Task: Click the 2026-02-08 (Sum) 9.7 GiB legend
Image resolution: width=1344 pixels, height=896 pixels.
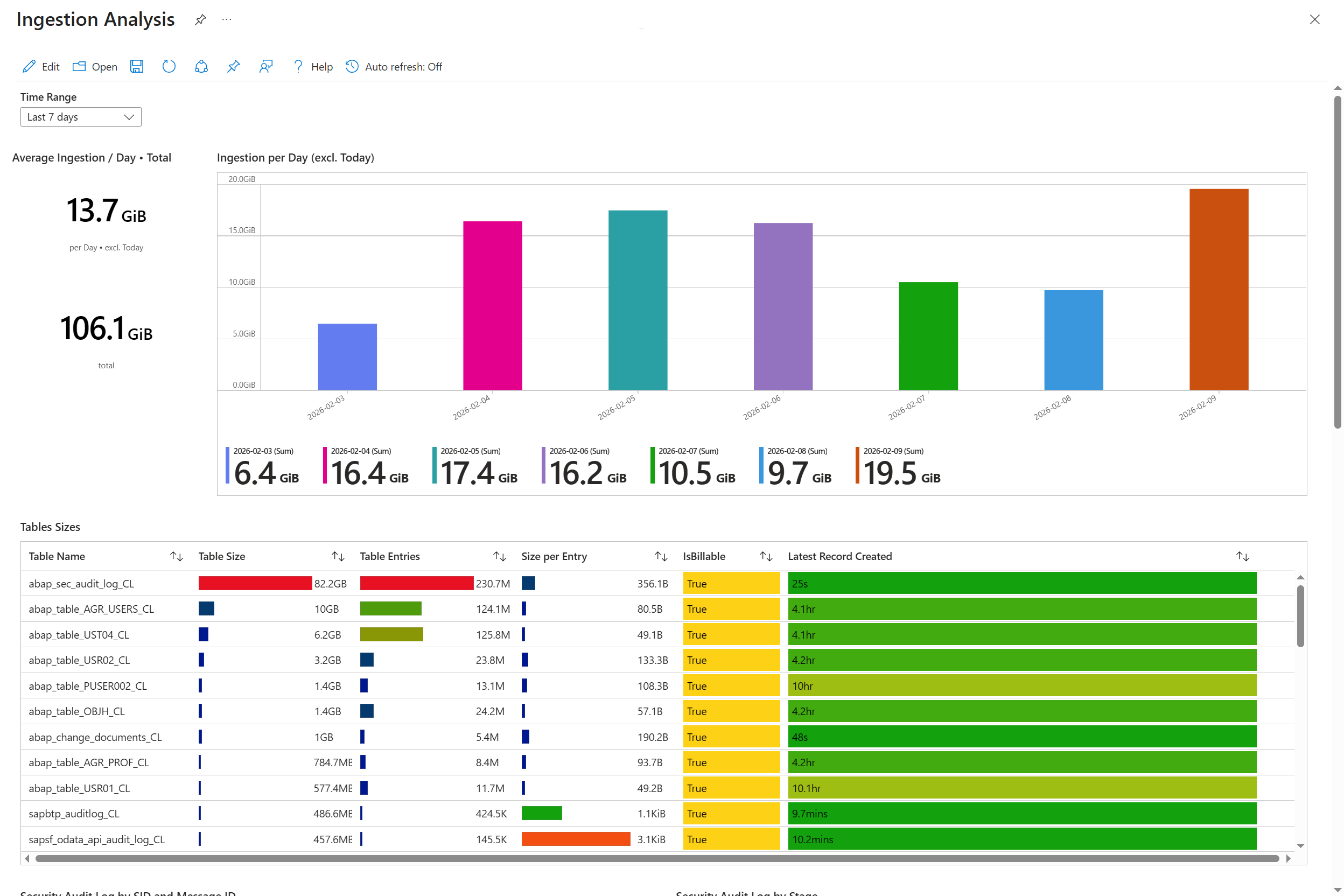Action: [796, 466]
